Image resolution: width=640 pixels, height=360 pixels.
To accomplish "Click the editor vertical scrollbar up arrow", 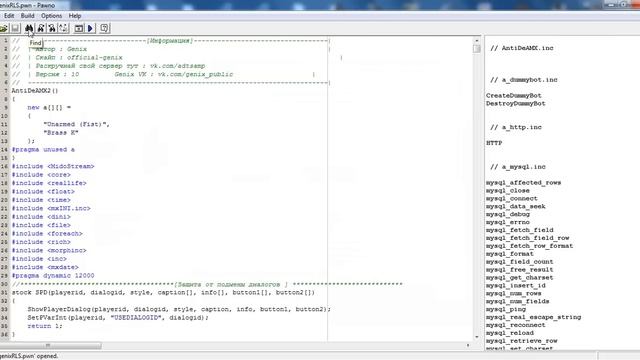I will tap(477, 40).
